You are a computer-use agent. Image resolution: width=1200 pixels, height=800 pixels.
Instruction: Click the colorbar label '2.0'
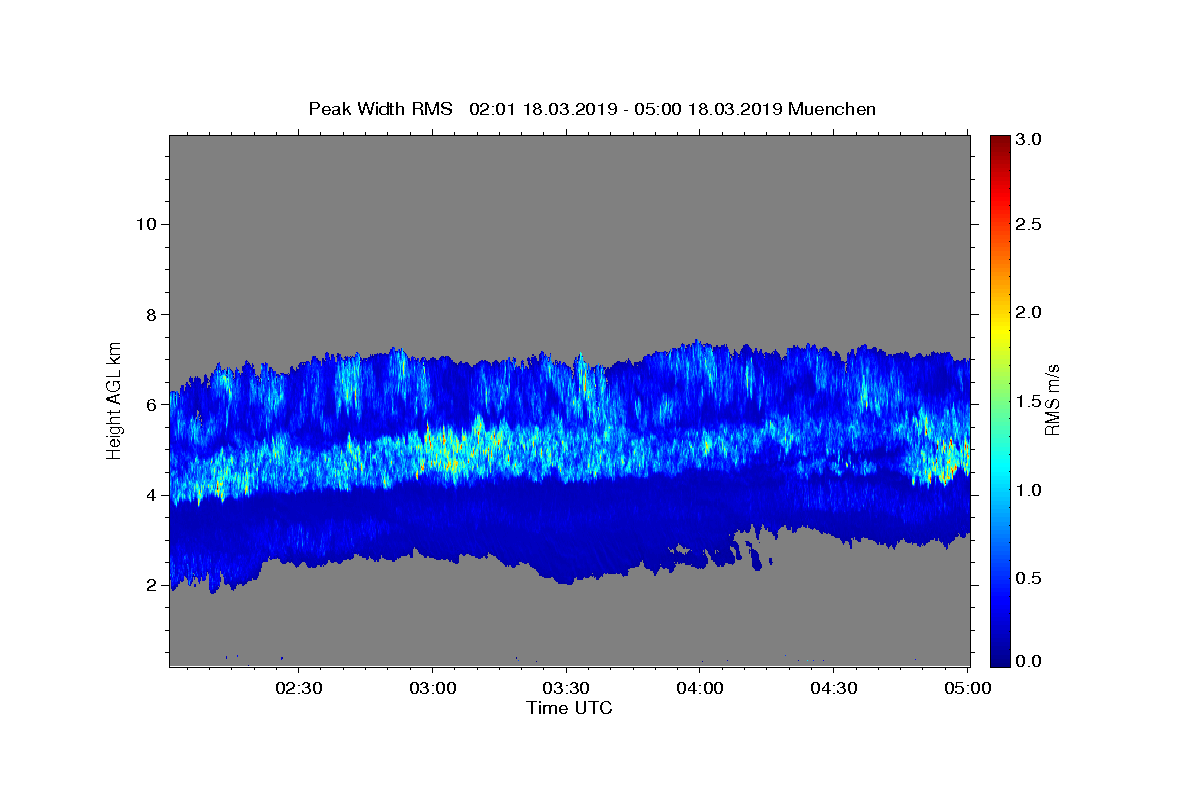point(1030,312)
